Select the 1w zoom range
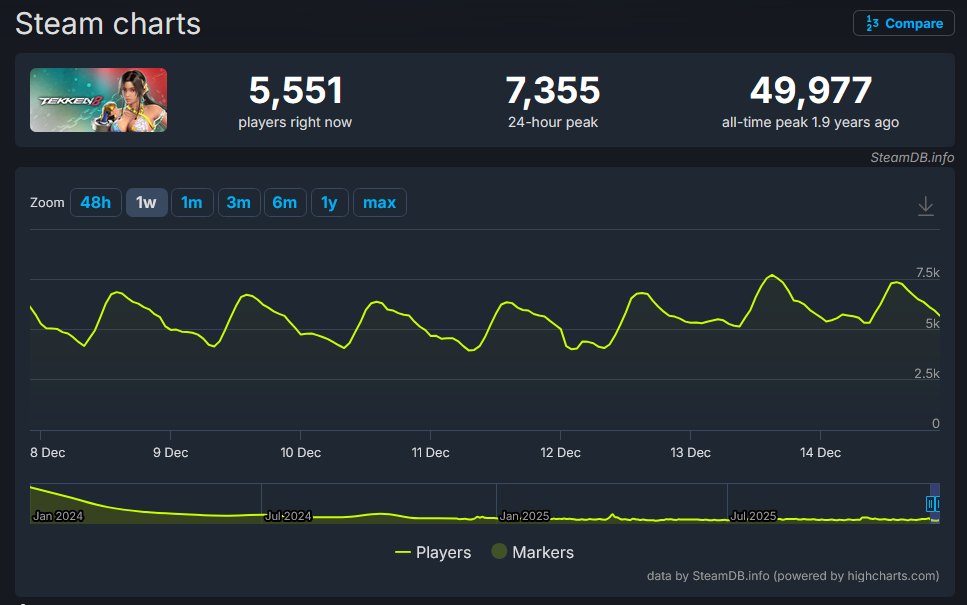 pyautogui.click(x=146, y=202)
